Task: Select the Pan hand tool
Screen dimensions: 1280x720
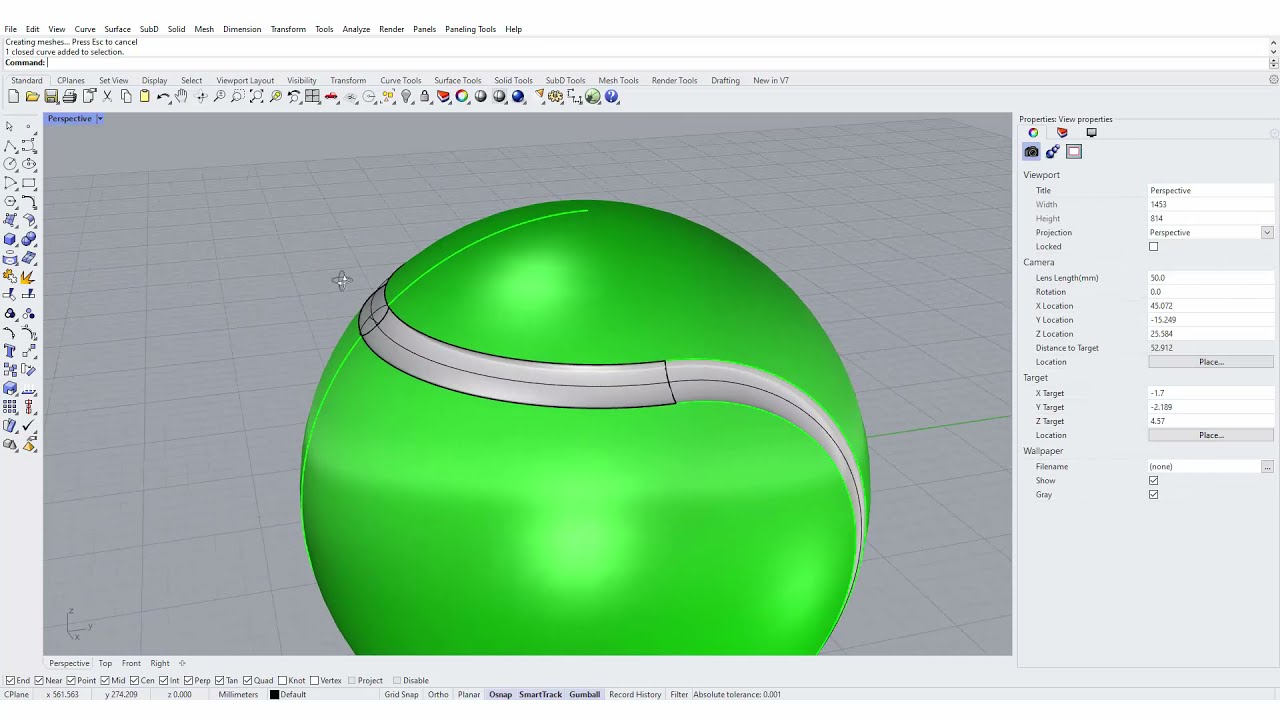Action: coord(181,97)
